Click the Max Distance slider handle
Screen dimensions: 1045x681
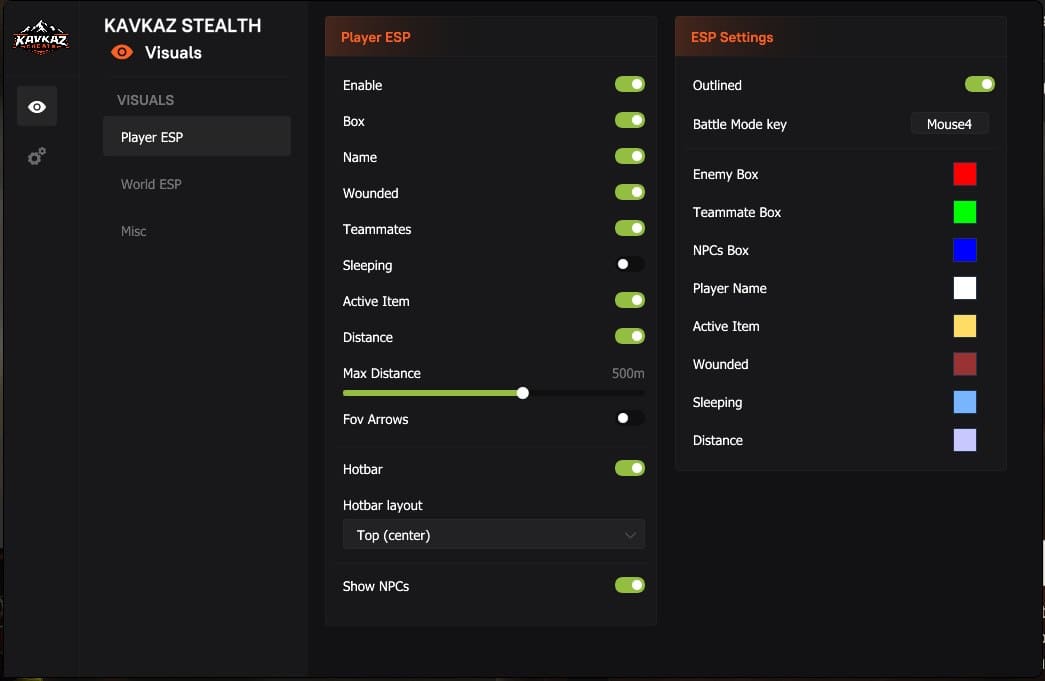point(523,393)
